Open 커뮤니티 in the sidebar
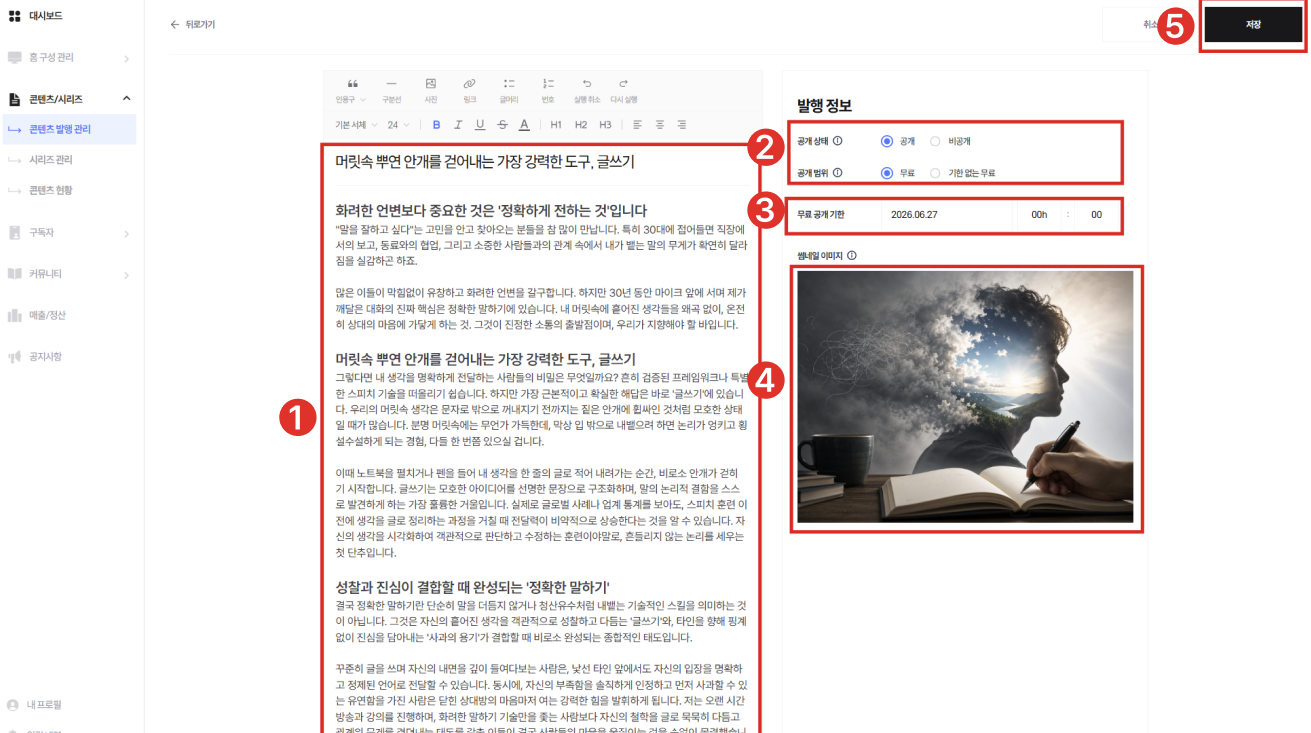Image resolution: width=1311 pixels, height=733 pixels. [x=45, y=274]
